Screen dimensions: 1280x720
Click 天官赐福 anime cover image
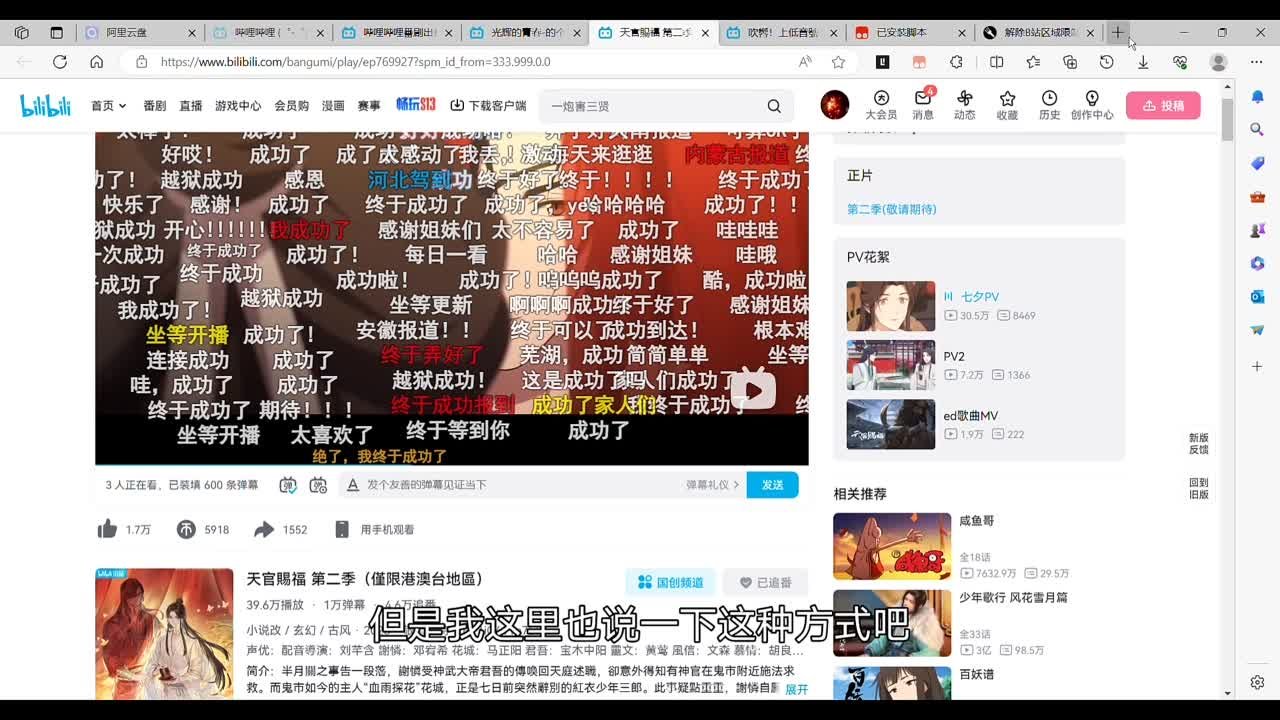(164, 633)
